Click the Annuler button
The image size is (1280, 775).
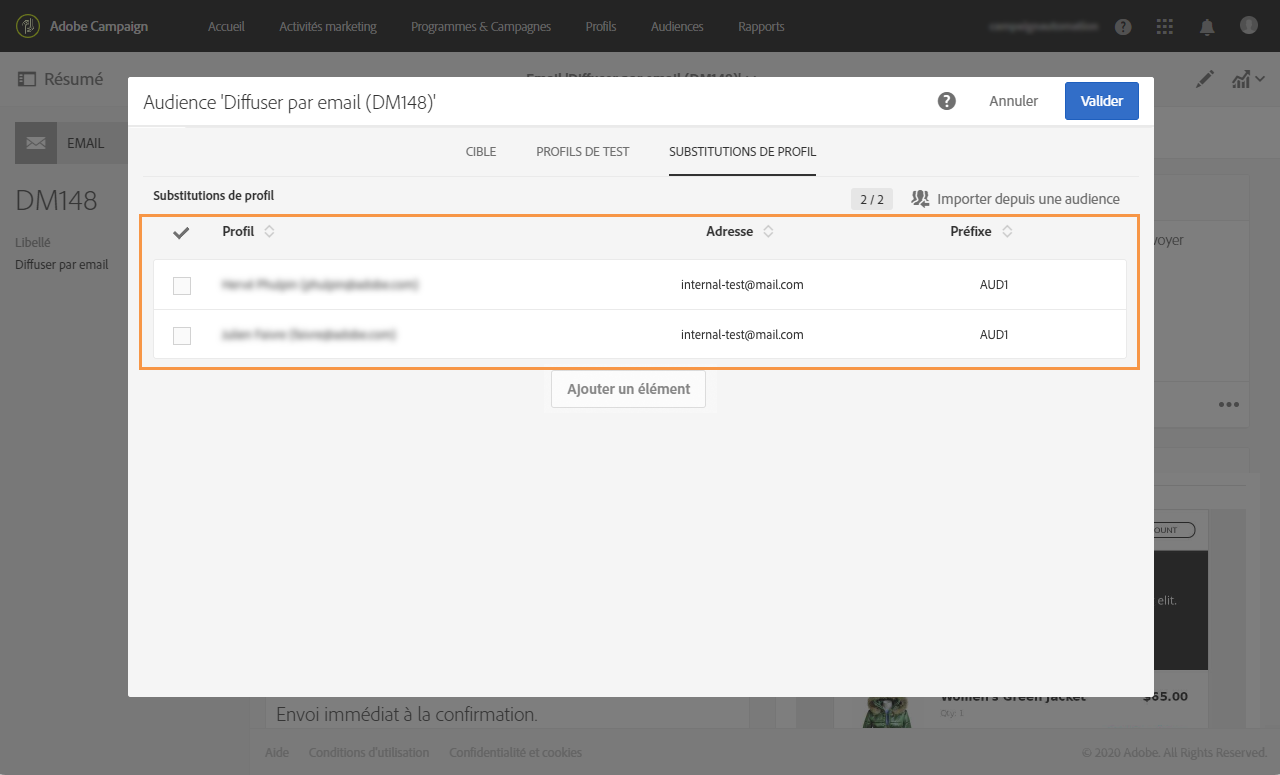pyautogui.click(x=1014, y=101)
